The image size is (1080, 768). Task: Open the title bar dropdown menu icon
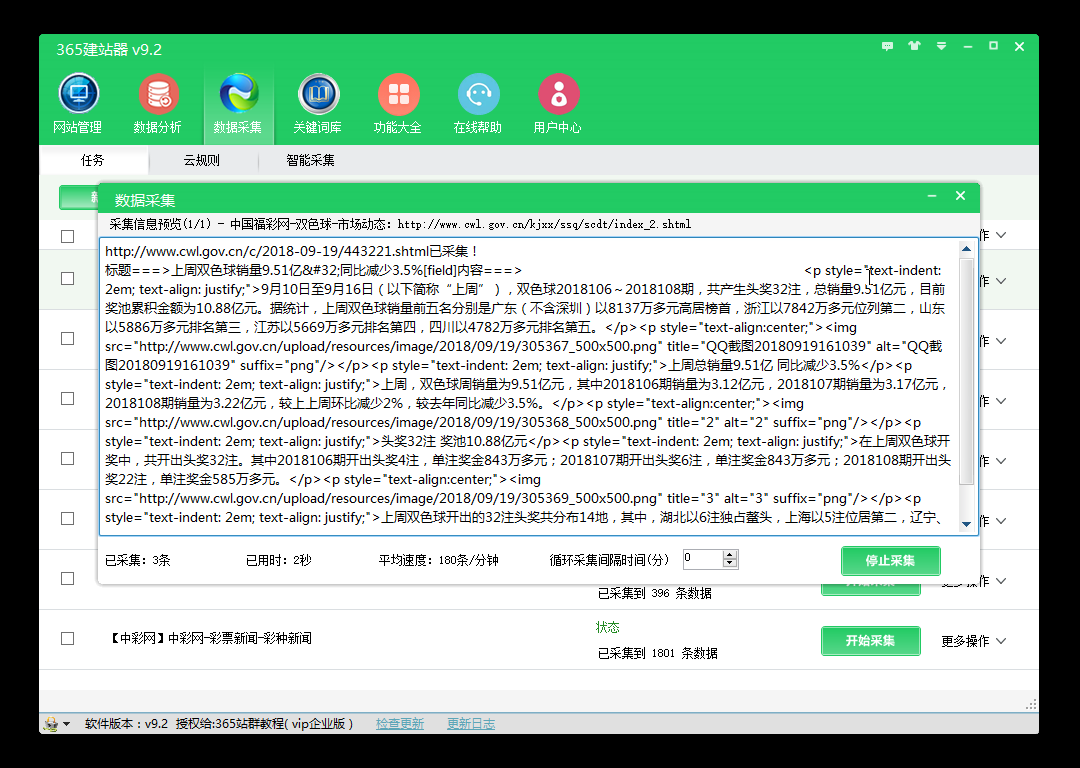click(x=941, y=46)
